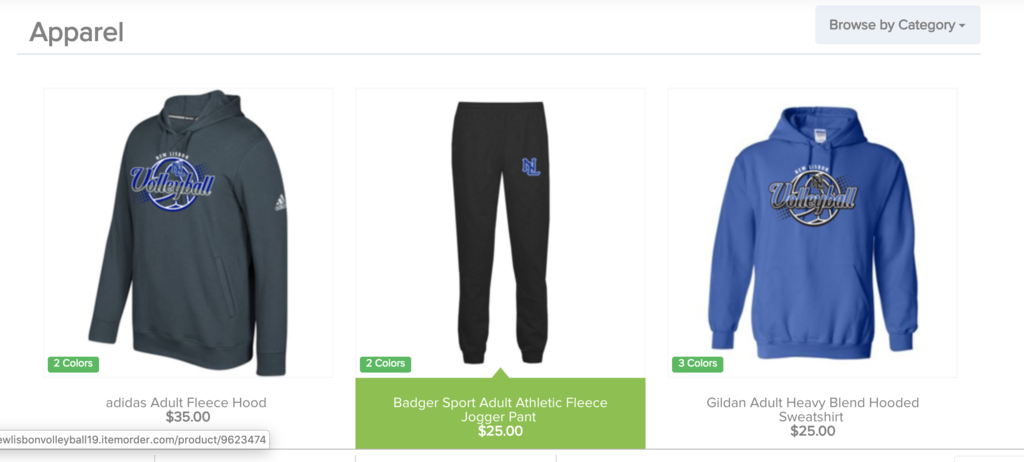This screenshot has width=1024, height=462.
Task: Select the 2 Colors badge on the adidas hoodie
Action: tap(73, 364)
